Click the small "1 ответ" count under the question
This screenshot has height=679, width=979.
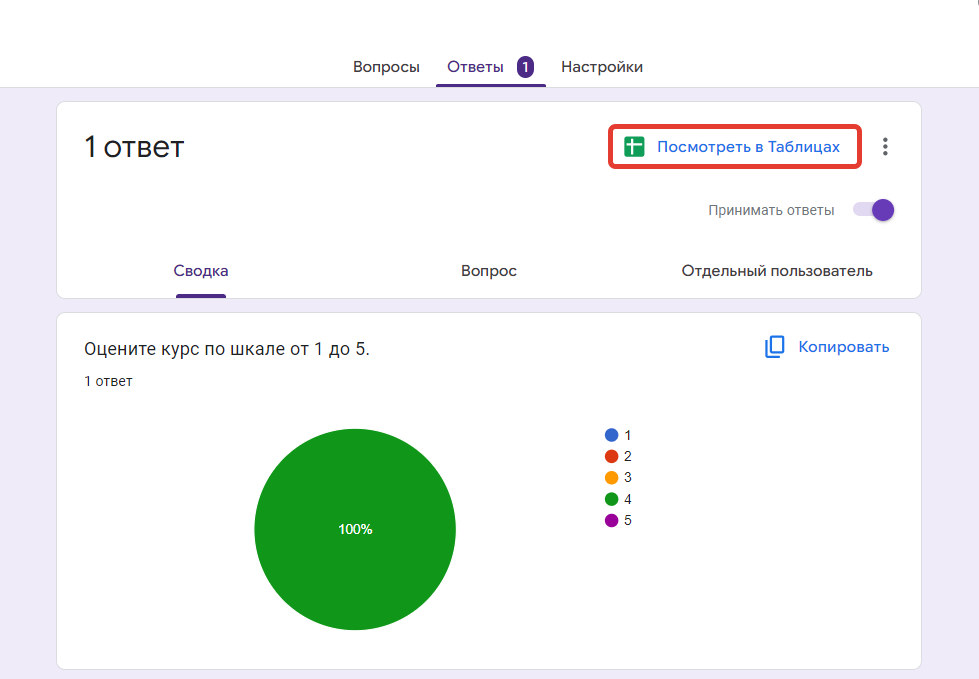click(x=108, y=381)
